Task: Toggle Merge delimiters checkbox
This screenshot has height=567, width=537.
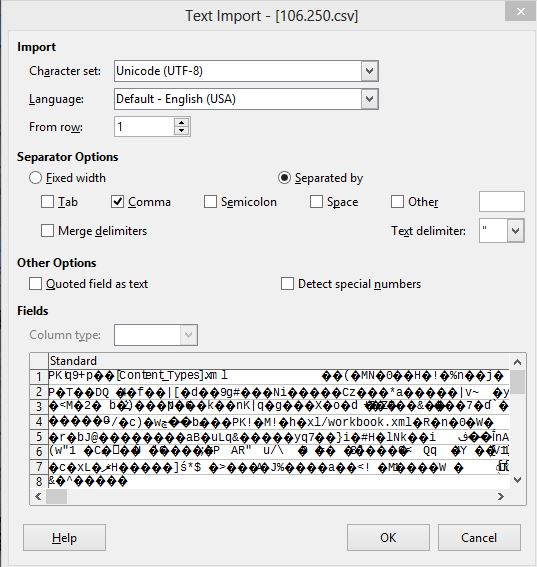Action: 47,231
